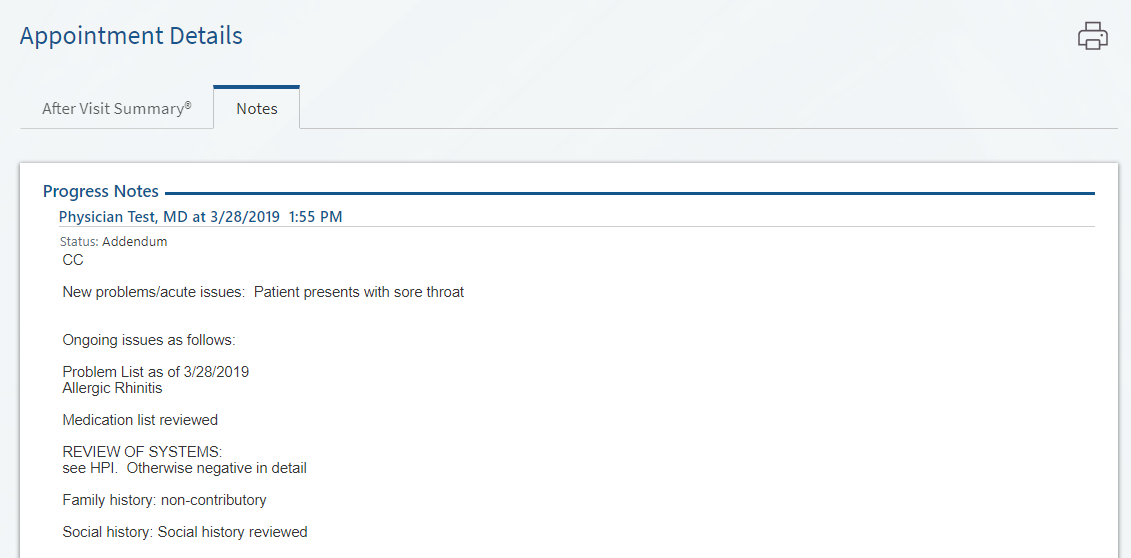Click the printer icon
The height and width of the screenshot is (558, 1131).
click(1093, 36)
